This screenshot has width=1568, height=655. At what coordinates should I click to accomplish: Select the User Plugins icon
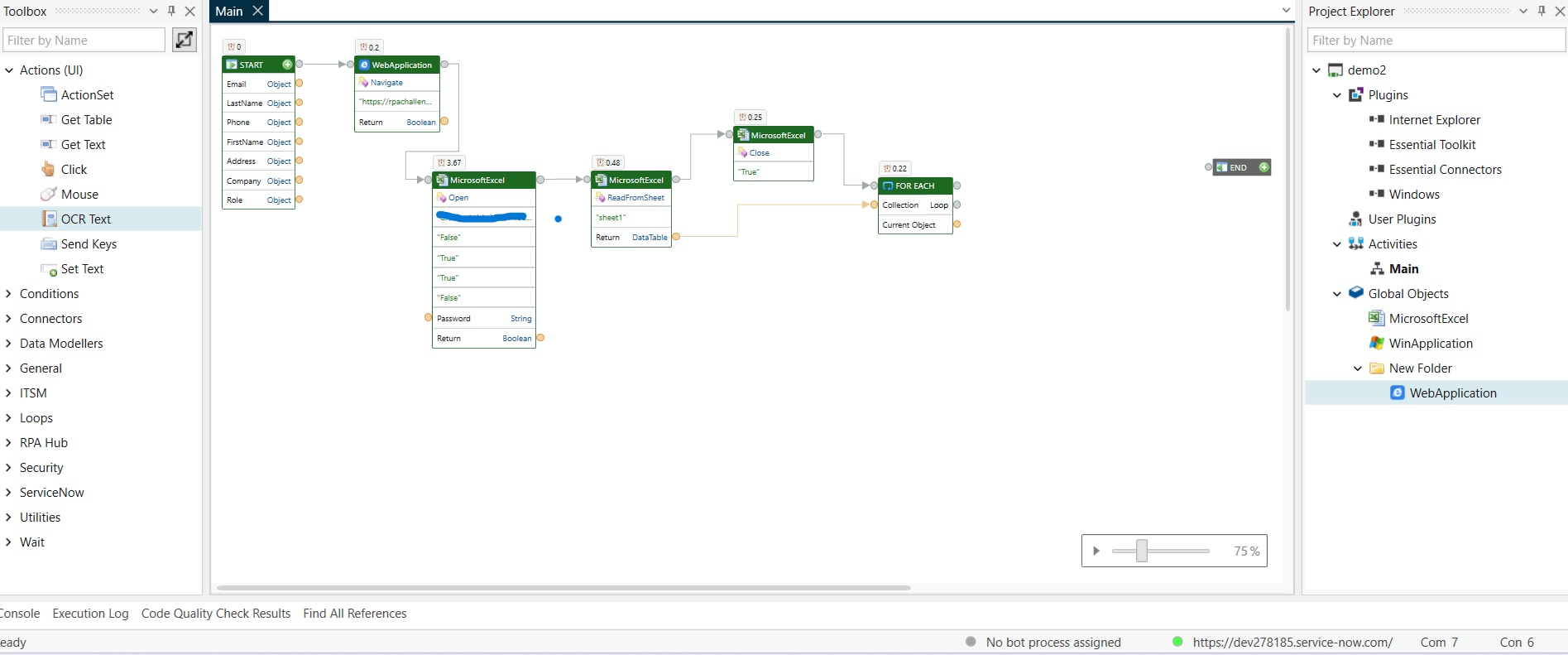pyautogui.click(x=1355, y=219)
